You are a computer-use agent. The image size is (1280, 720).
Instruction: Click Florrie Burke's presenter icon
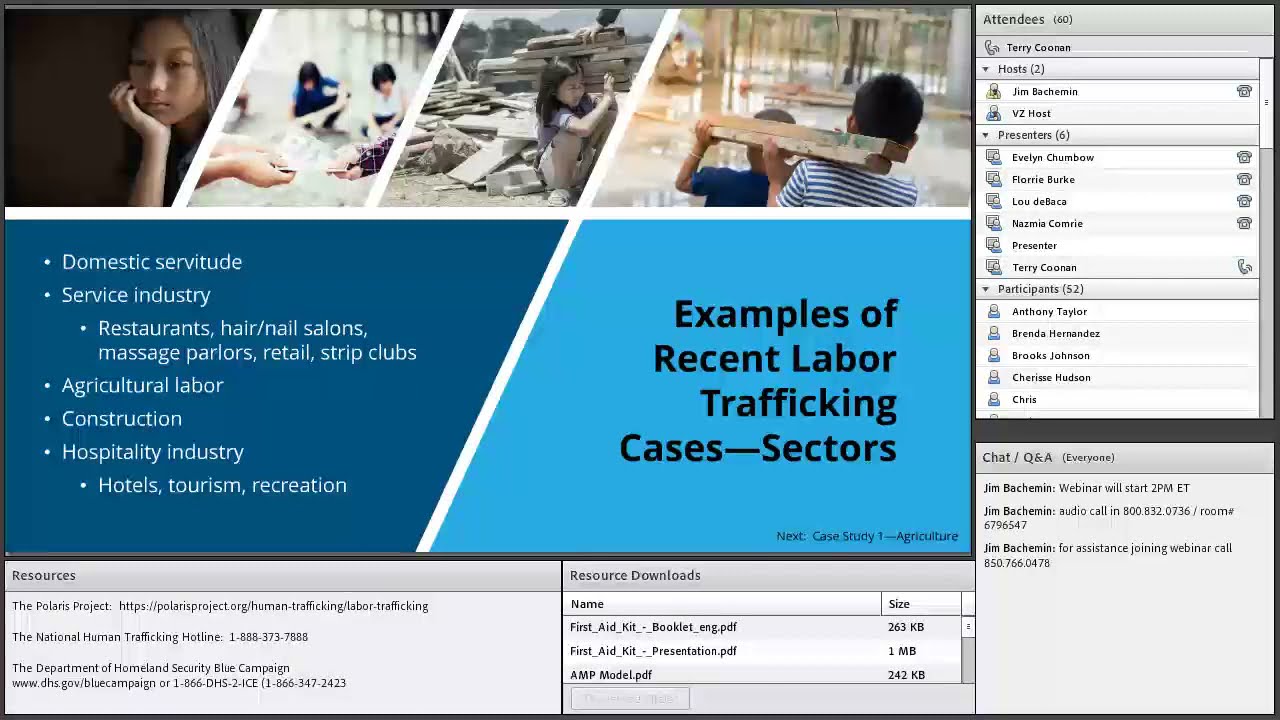pos(993,179)
